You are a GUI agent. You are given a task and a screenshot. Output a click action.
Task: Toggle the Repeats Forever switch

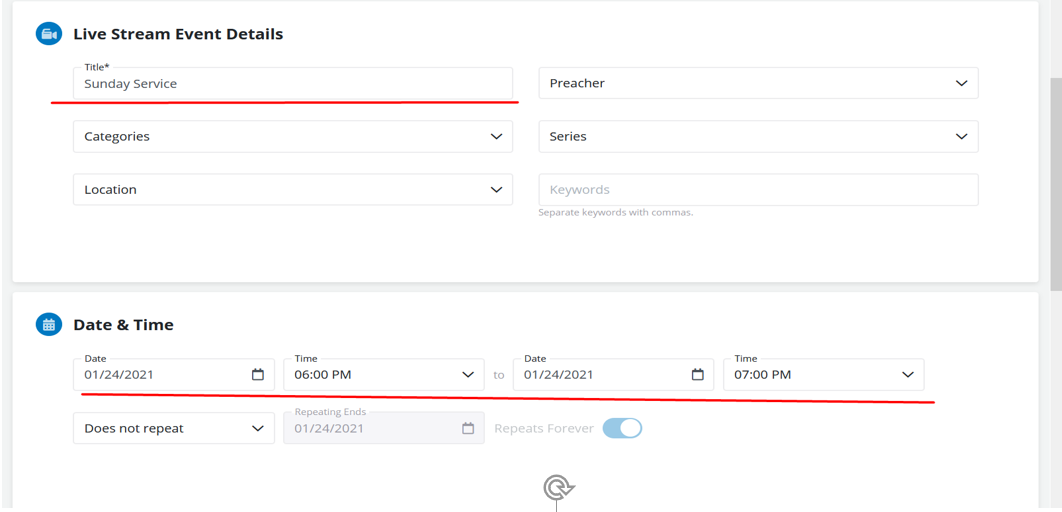(622, 428)
